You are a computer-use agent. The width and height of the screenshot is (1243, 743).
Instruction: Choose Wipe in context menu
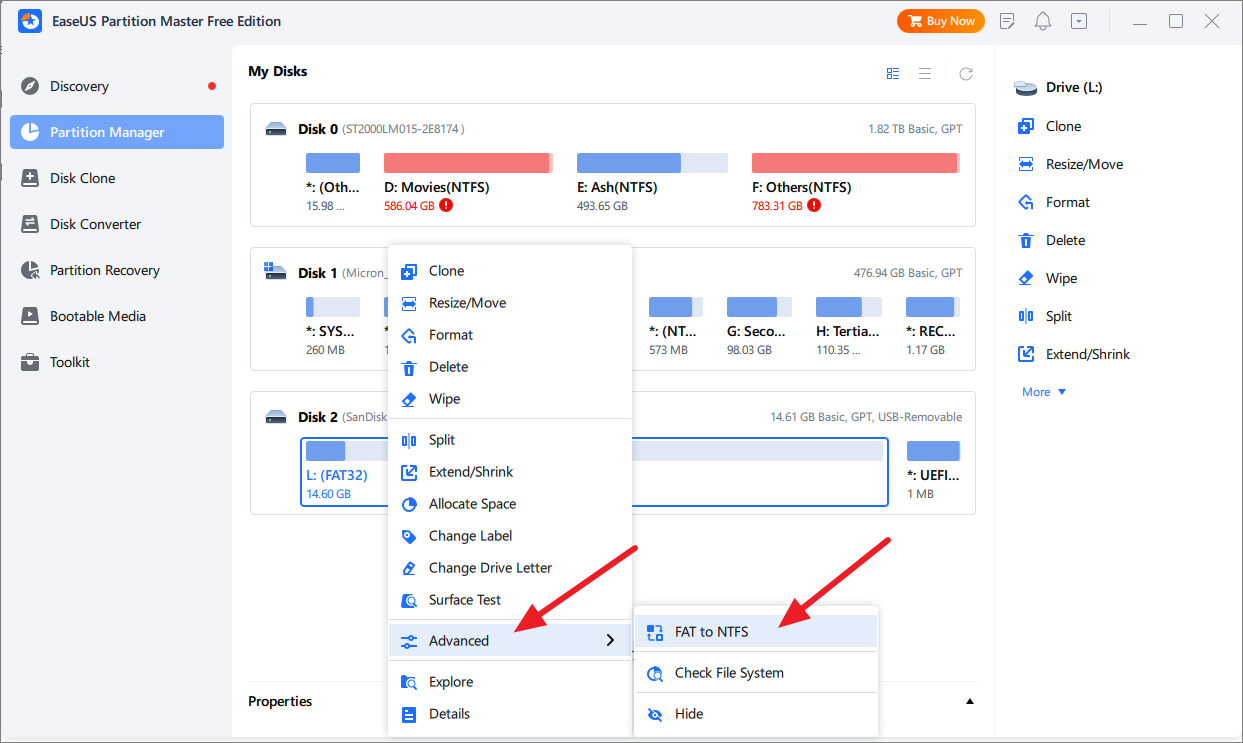click(x=510, y=399)
